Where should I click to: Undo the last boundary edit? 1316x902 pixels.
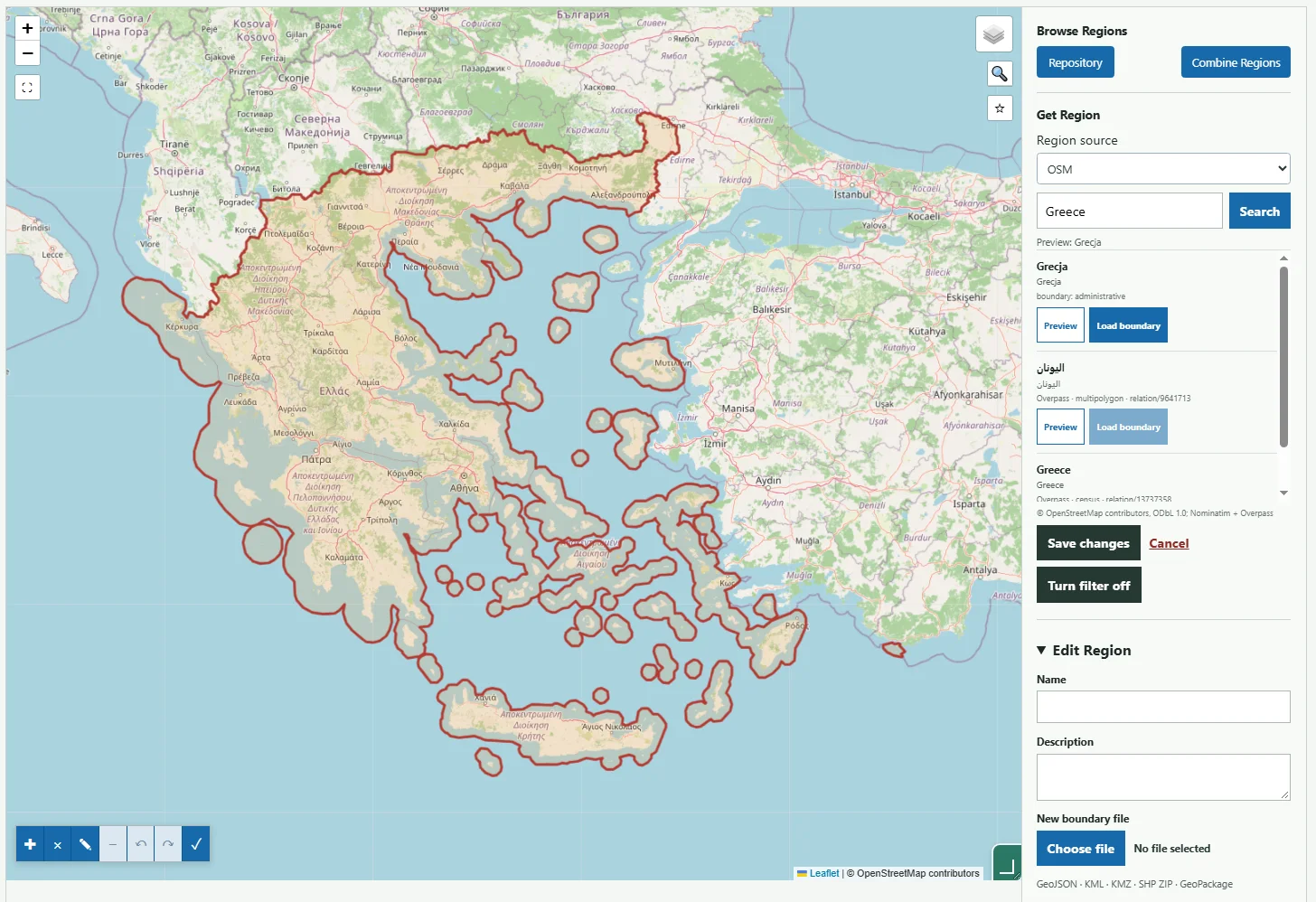click(140, 844)
